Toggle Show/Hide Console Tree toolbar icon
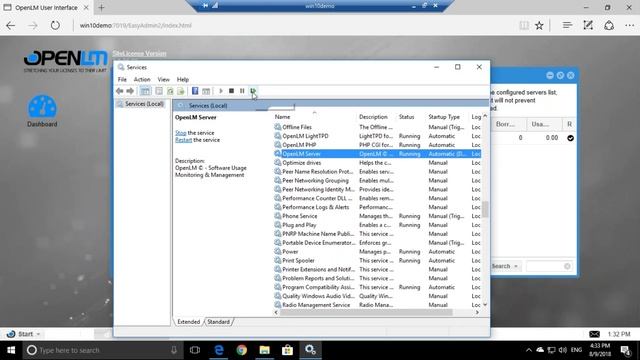Image resolution: width=640 pixels, height=360 pixels. coord(145,91)
